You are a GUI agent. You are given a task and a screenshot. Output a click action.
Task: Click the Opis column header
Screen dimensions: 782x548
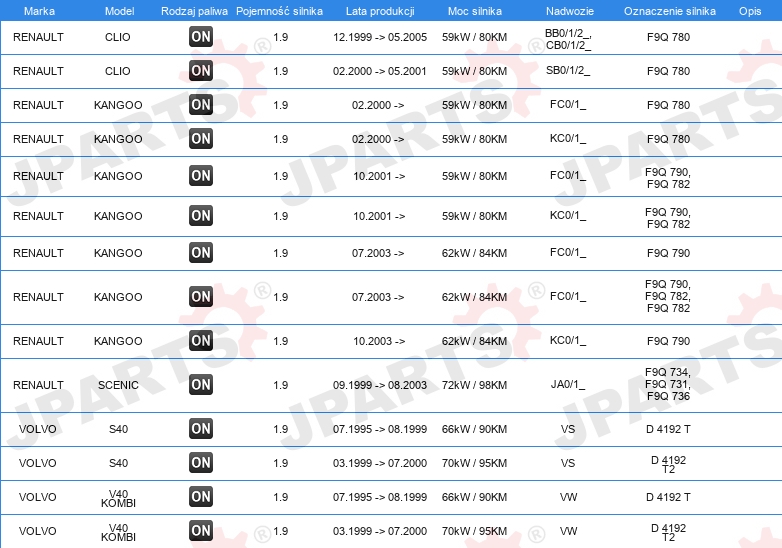pyautogui.click(x=750, y=11)
